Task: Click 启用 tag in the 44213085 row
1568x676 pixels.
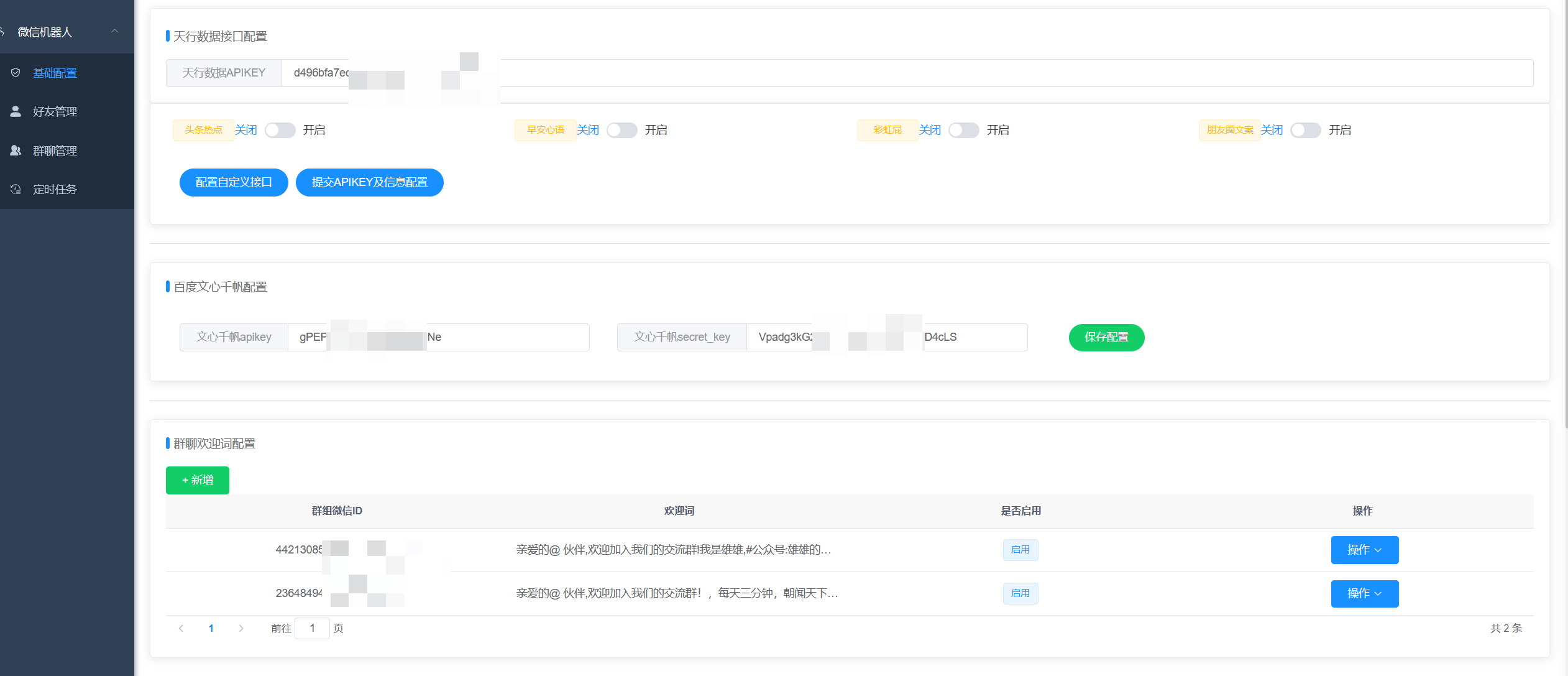Action: (1020, 550)
